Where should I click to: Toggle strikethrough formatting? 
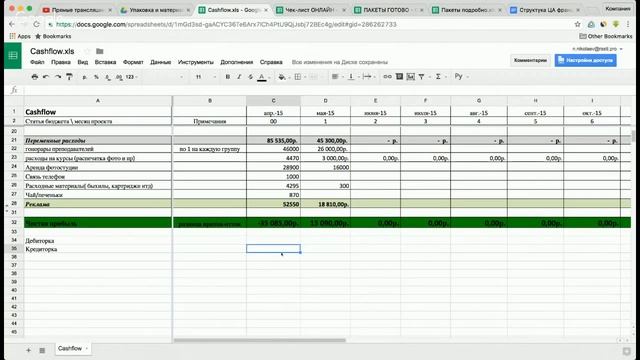(251, 77)
